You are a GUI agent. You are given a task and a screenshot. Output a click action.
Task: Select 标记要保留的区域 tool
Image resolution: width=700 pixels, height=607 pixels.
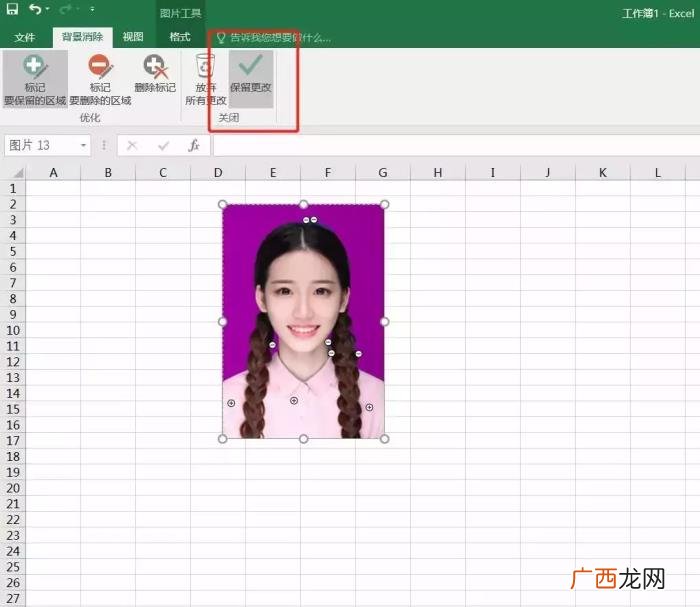point(35,79)
